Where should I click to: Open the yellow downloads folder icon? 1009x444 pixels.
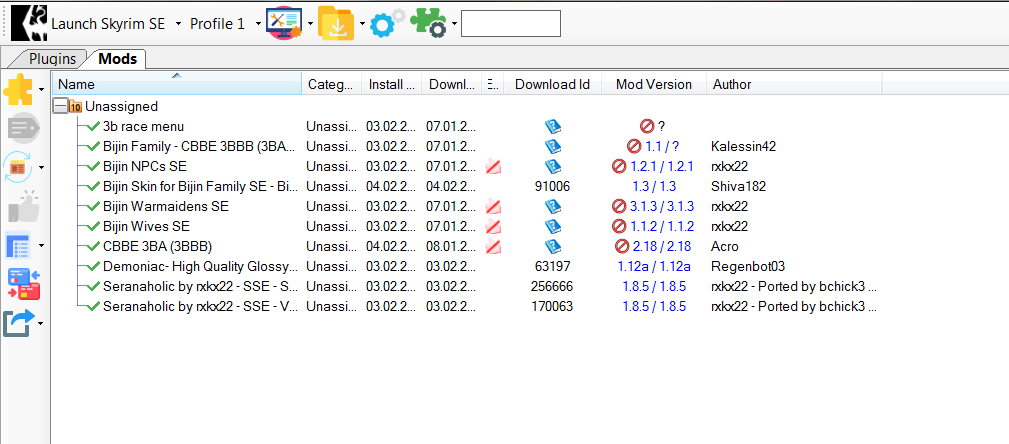click(x=335, y=23)
